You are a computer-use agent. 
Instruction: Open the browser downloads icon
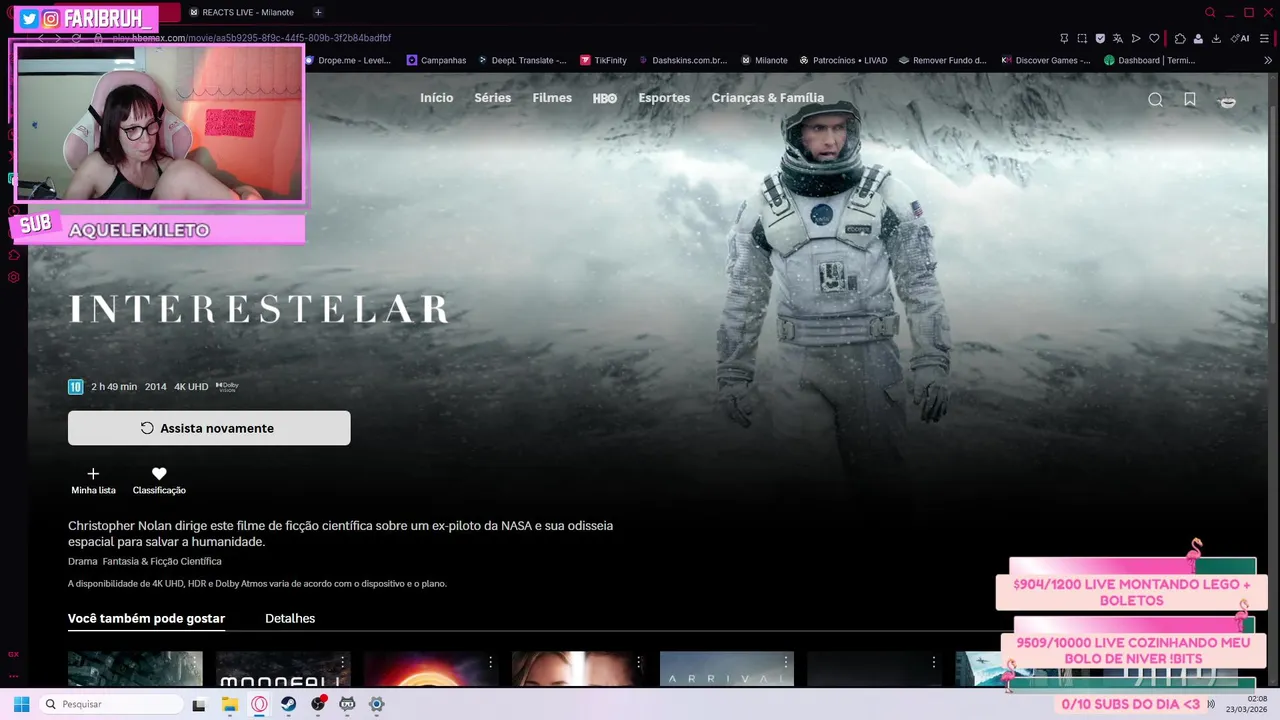pos(1216,39)
